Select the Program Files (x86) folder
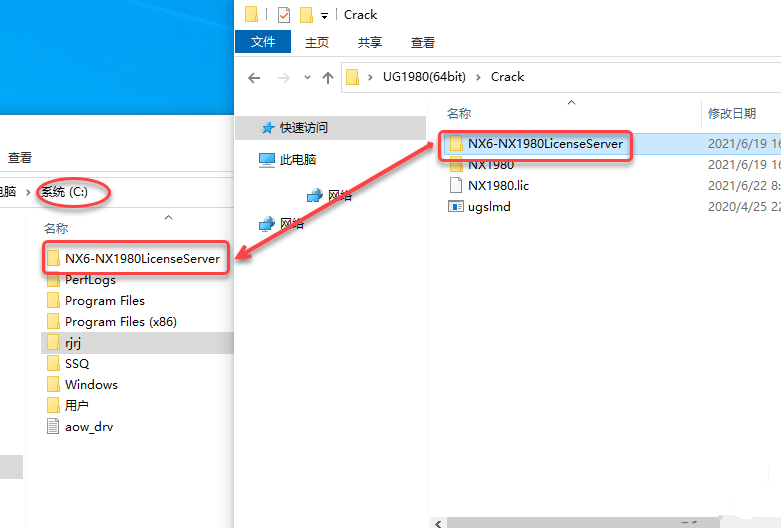This screenshot has height=528, width=781. coord(121,322)
